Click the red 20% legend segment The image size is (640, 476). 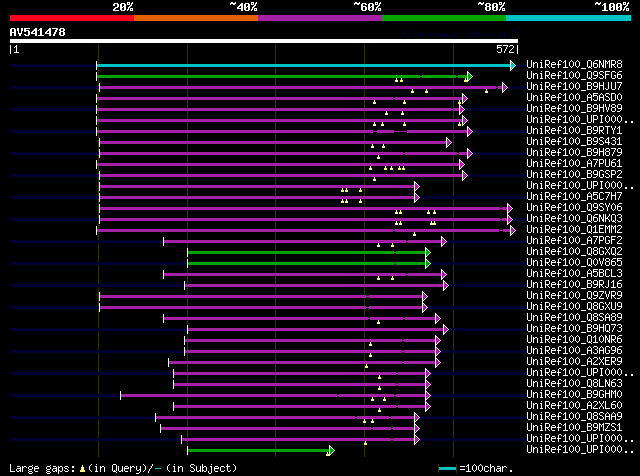(x=72, y=18)
